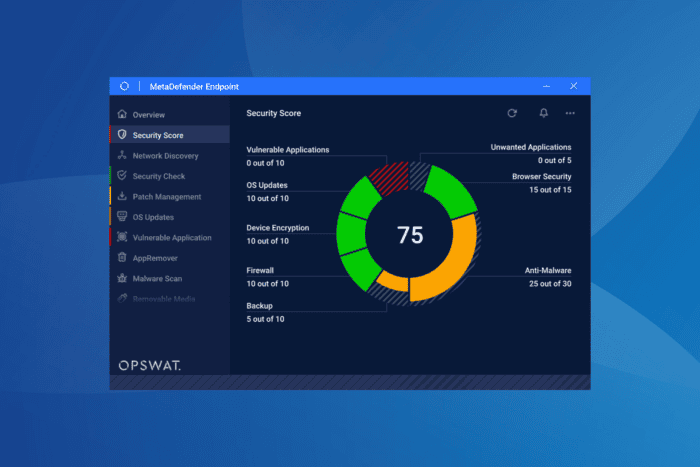Select Security Score in sidebar
Screen dimensions: 700x467
[170, 135]
